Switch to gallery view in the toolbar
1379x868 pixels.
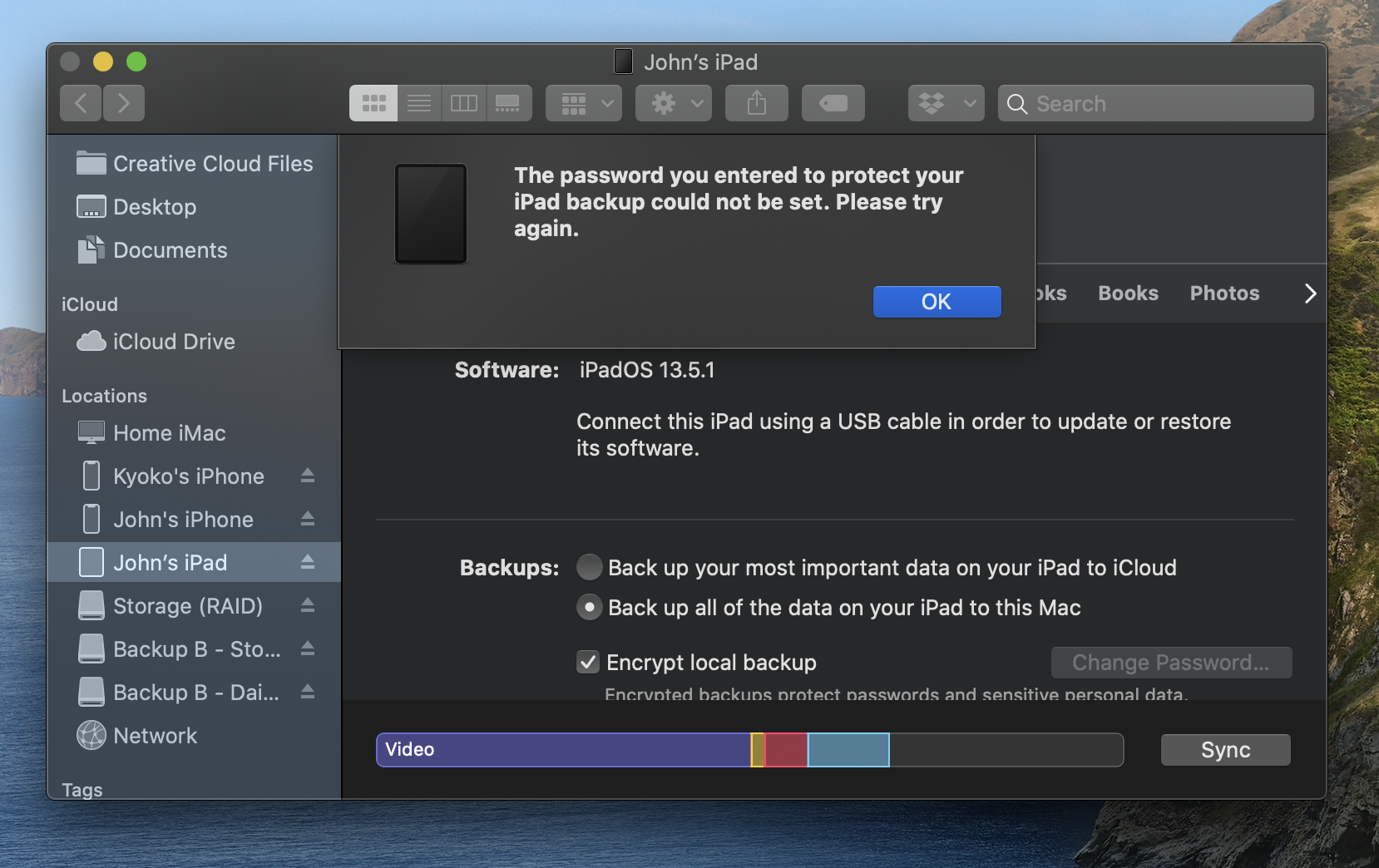click(508, 102)
